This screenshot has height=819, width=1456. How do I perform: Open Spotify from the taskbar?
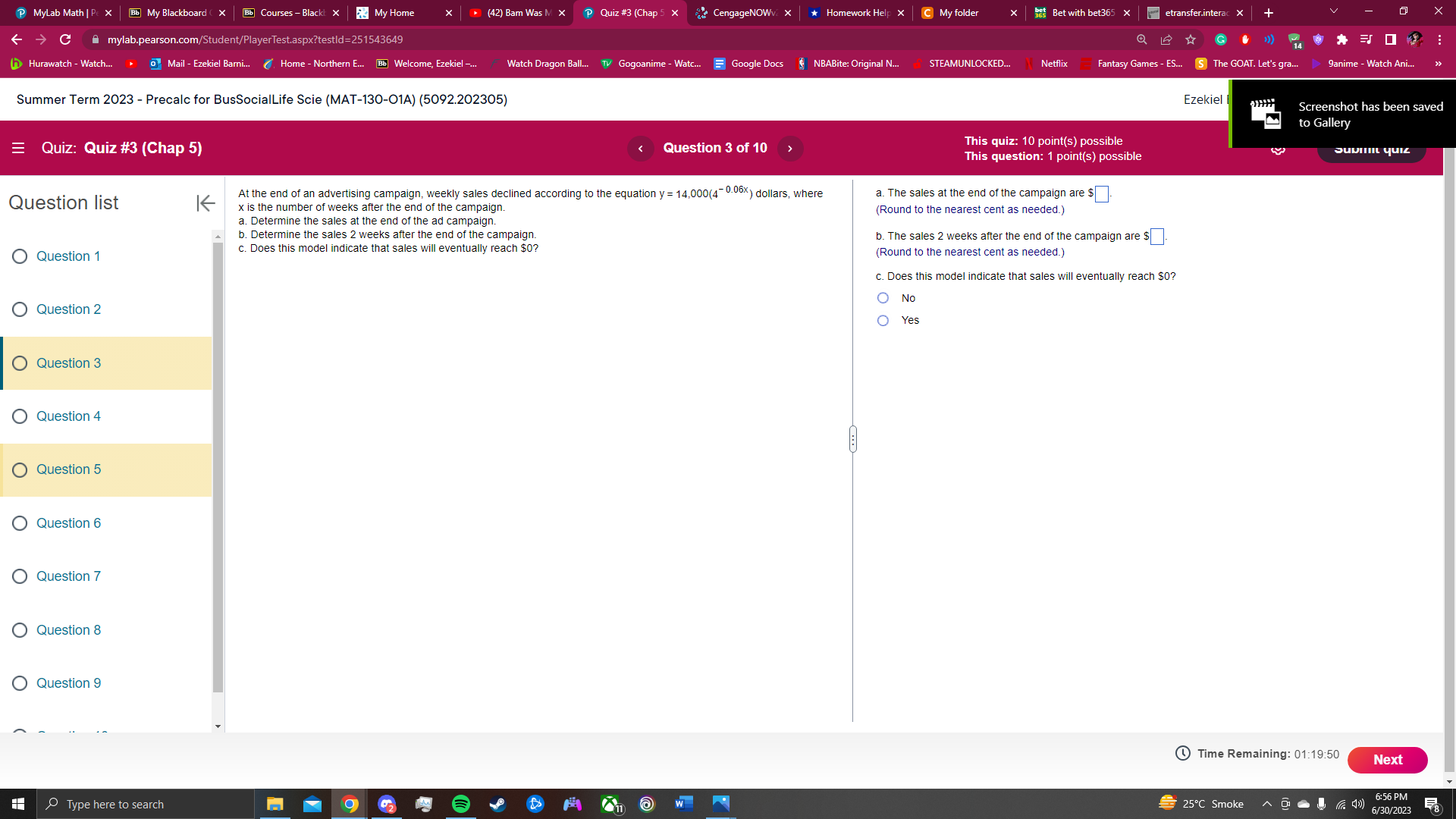[460, 804]
